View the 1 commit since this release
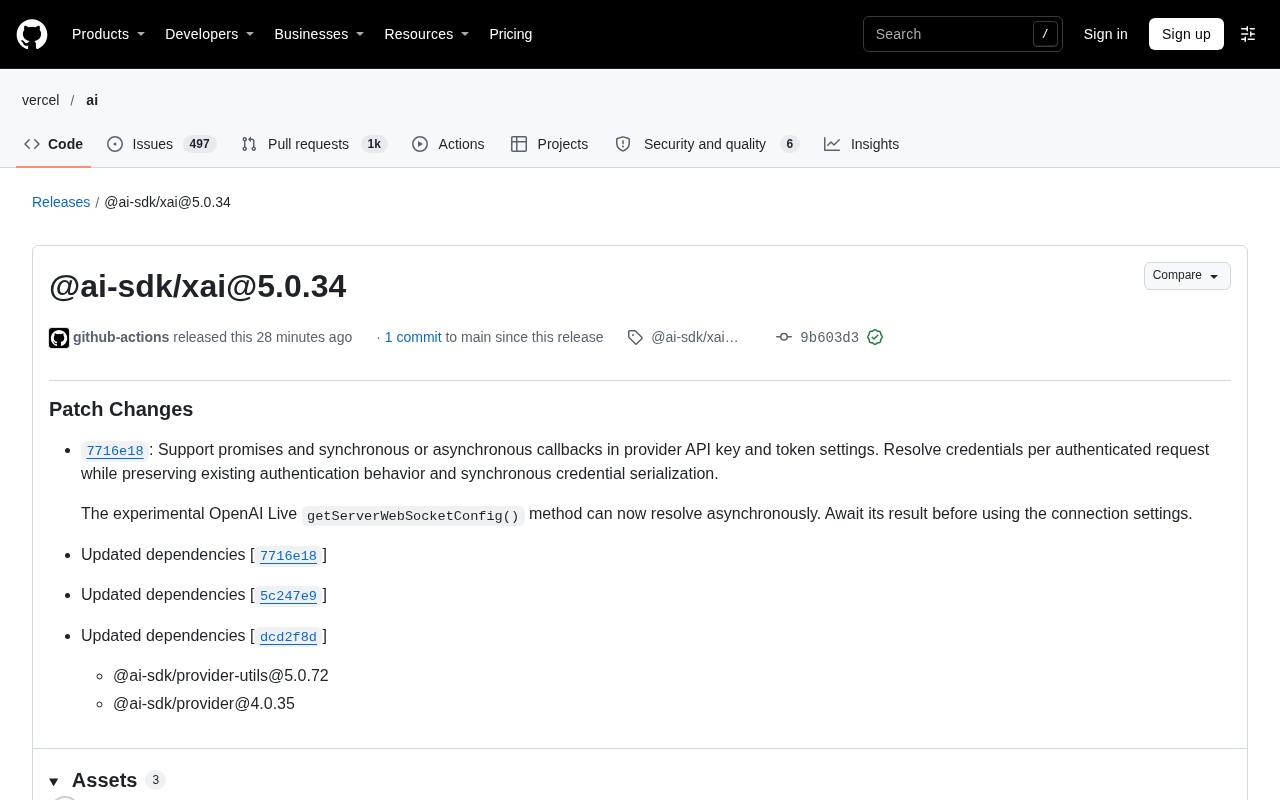Viewport: 1280px width, 800px height. 413,337
